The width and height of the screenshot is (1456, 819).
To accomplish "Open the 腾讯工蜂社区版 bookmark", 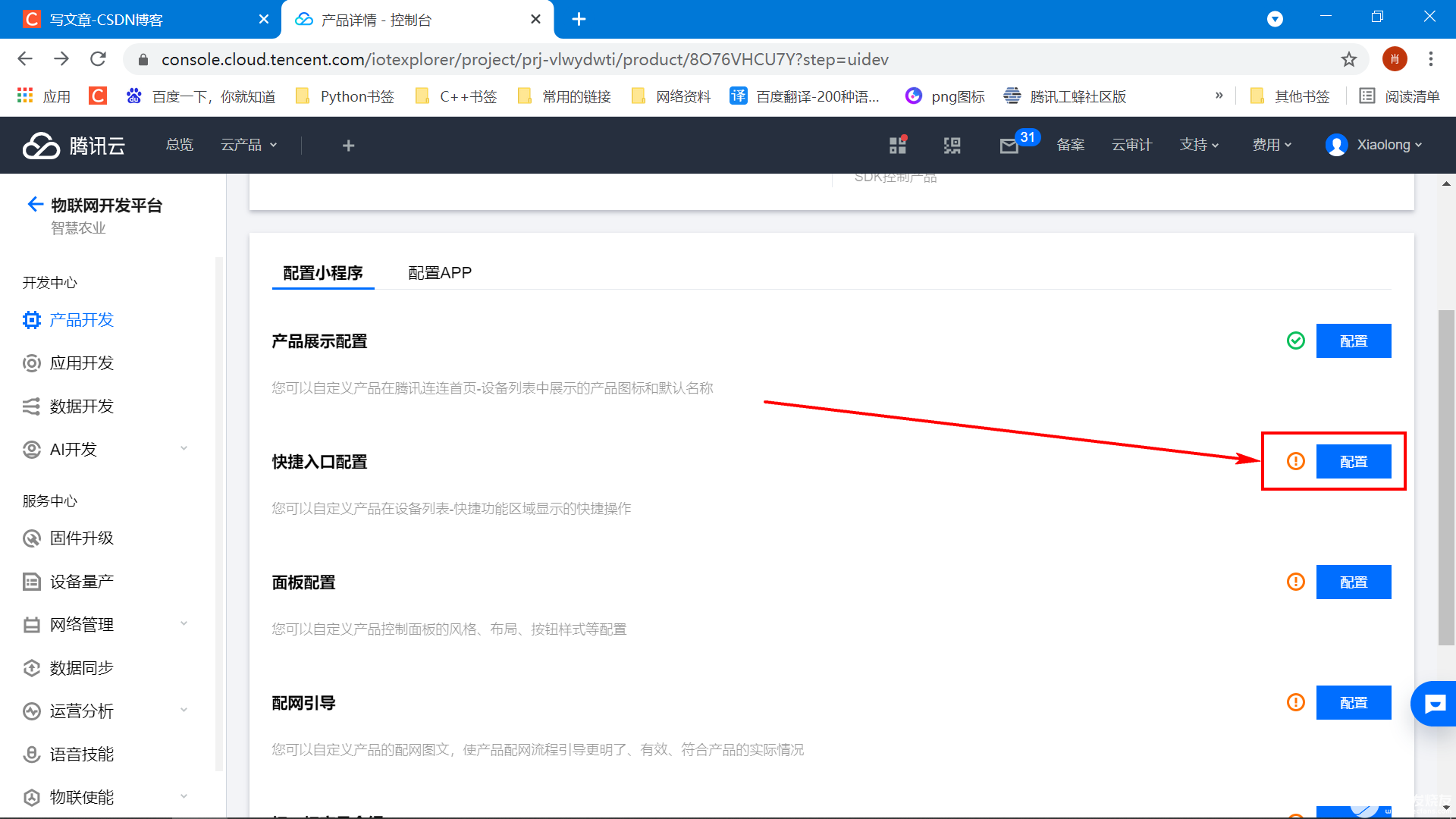I will (1065, 96).
